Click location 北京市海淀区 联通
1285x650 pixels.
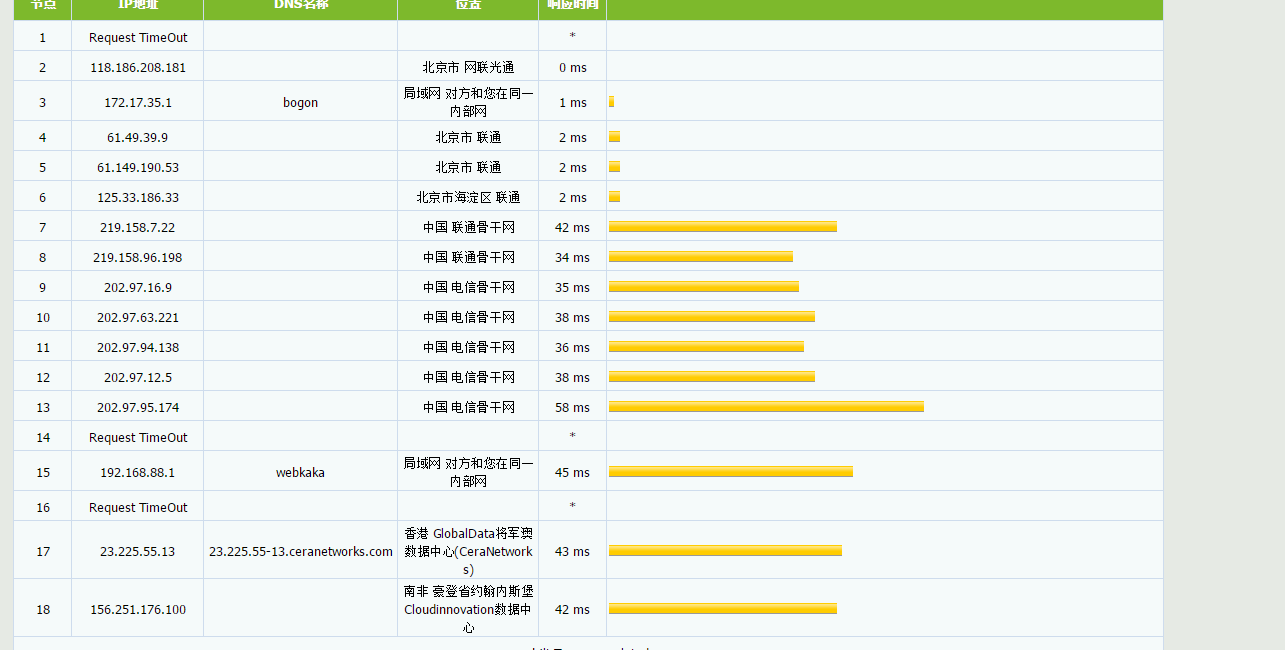pyautogui.click(x=468, y=197)
